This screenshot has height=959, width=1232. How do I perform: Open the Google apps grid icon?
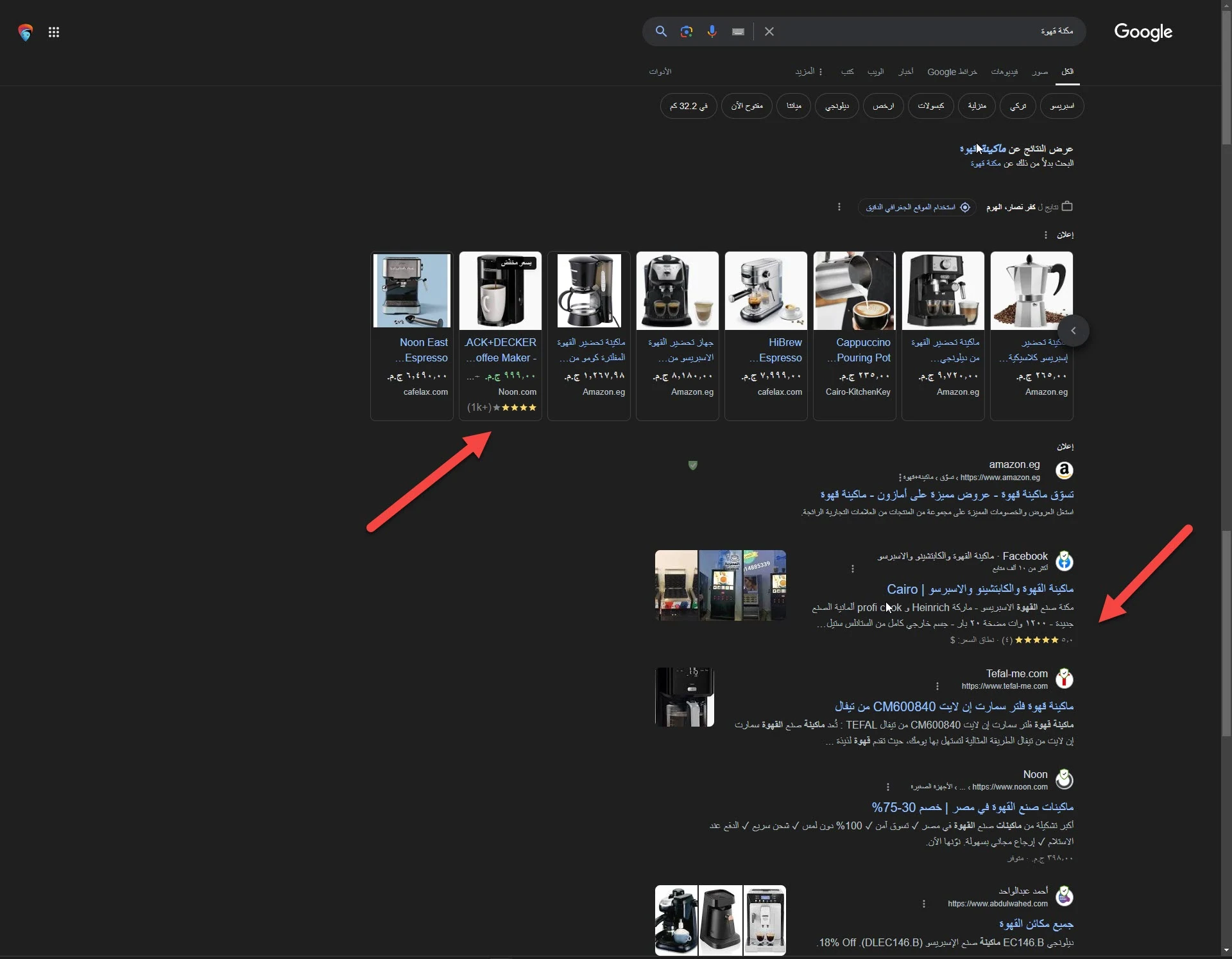(x=54, y=32)
